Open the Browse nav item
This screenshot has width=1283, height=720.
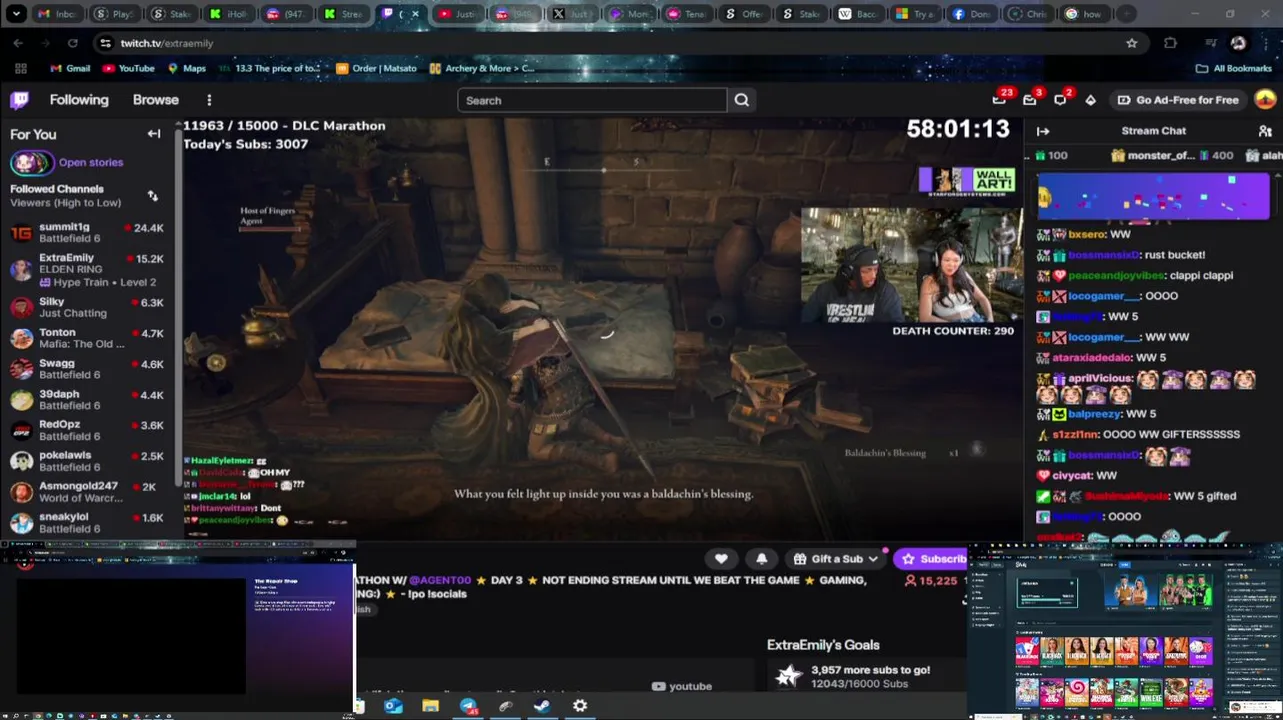tap(156, 100)
